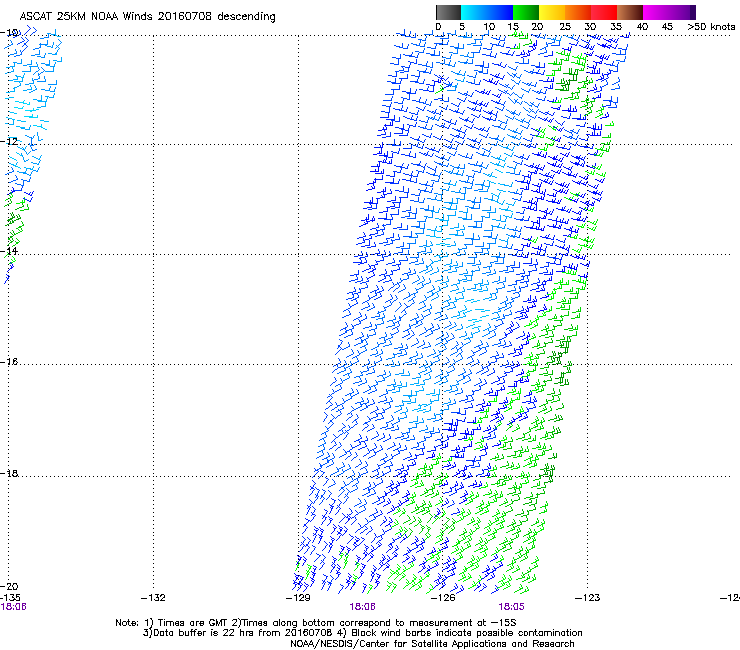
Task: Click the '40' label under the color bar
Action: click(642, 26)
